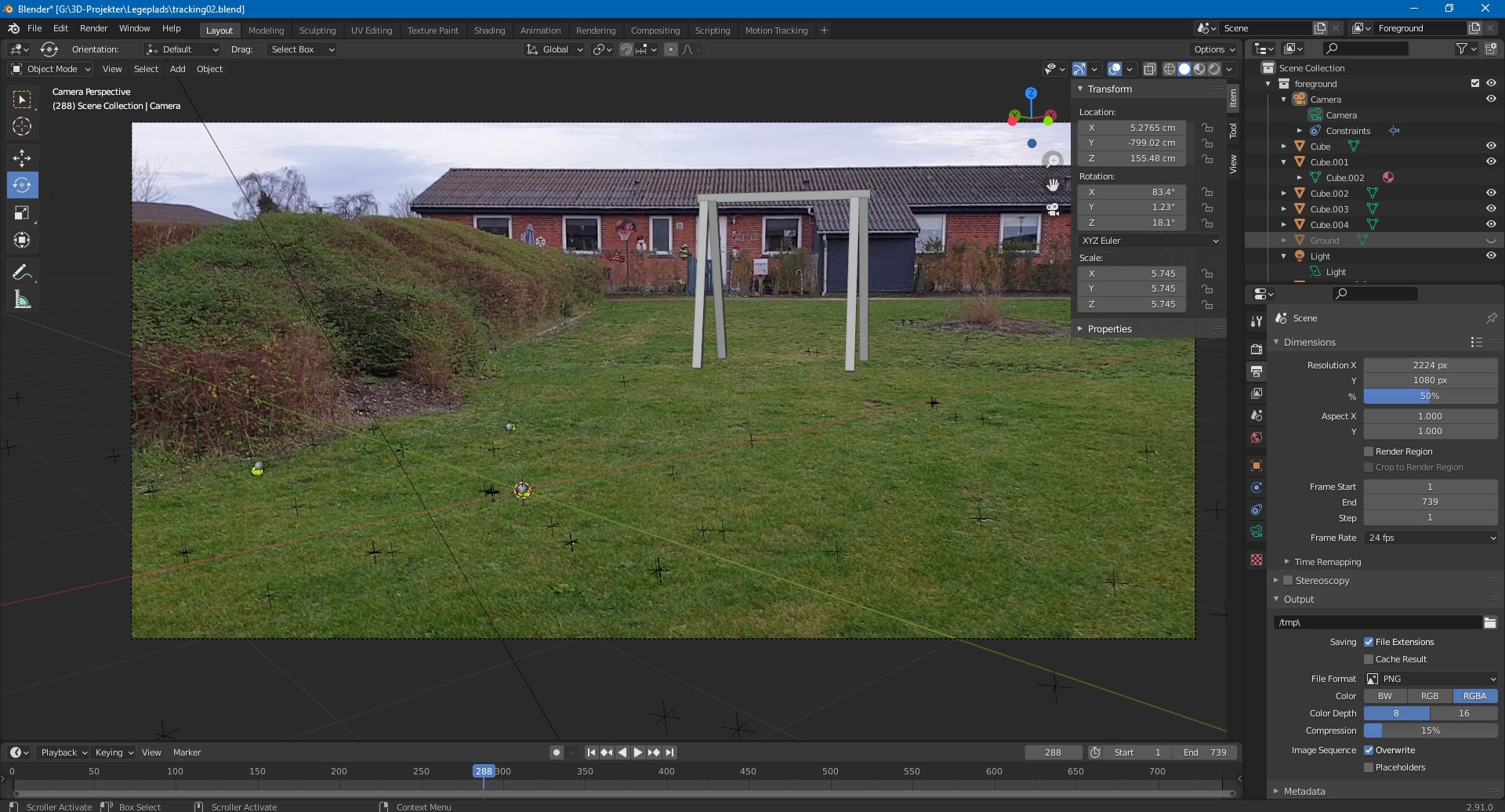Toggle X-ray display
The image size is (1505, 812).
point(1149,69)
